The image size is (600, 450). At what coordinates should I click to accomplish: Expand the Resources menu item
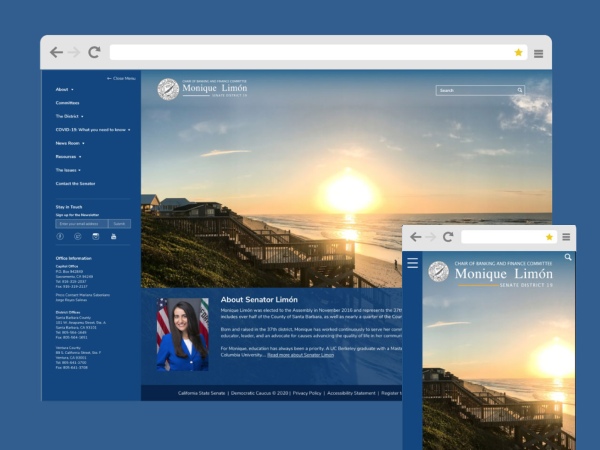click(x=68, y=157)
